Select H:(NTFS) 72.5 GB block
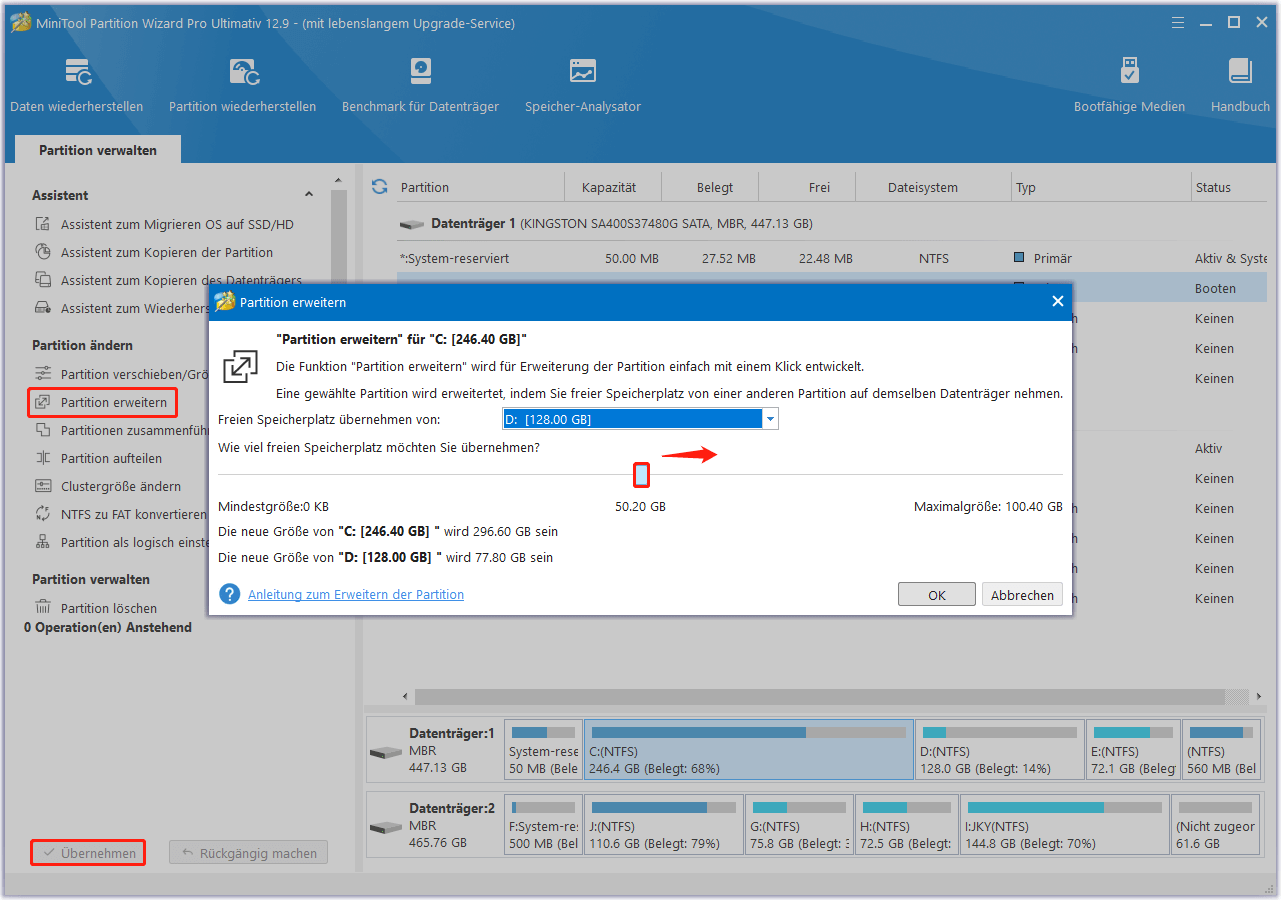Image resolution: width=1281 pixels, height=900 pixels. click(907, 826)
